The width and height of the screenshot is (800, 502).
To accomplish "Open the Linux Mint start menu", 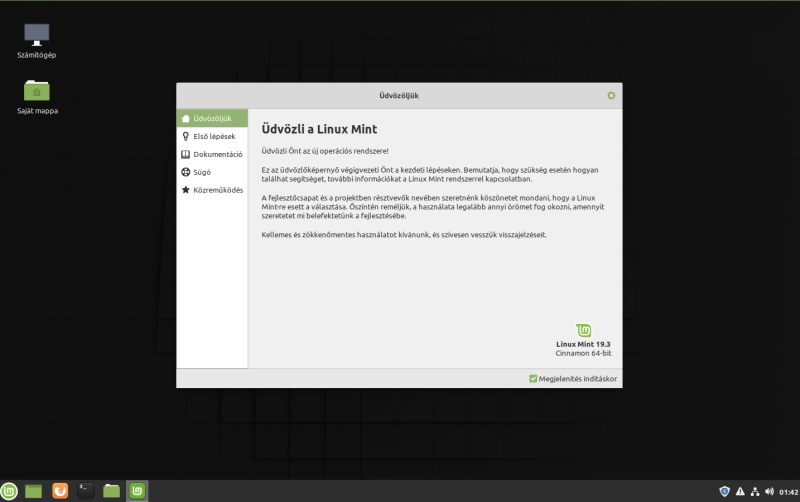I will pos(9,491).
